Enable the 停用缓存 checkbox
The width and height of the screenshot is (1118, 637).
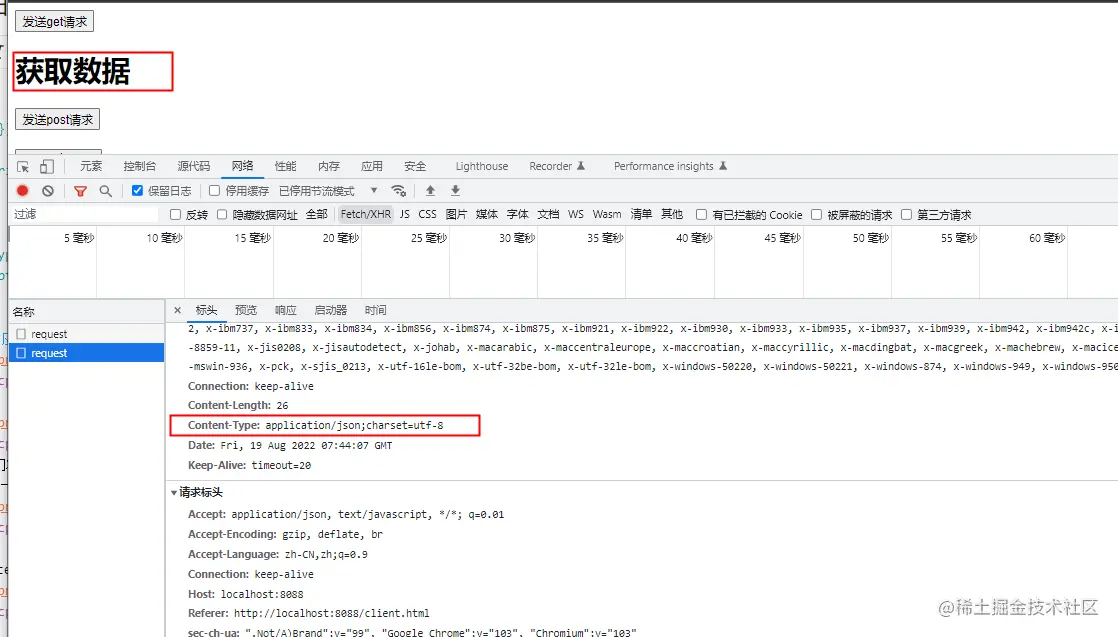[x=214, y=190]
